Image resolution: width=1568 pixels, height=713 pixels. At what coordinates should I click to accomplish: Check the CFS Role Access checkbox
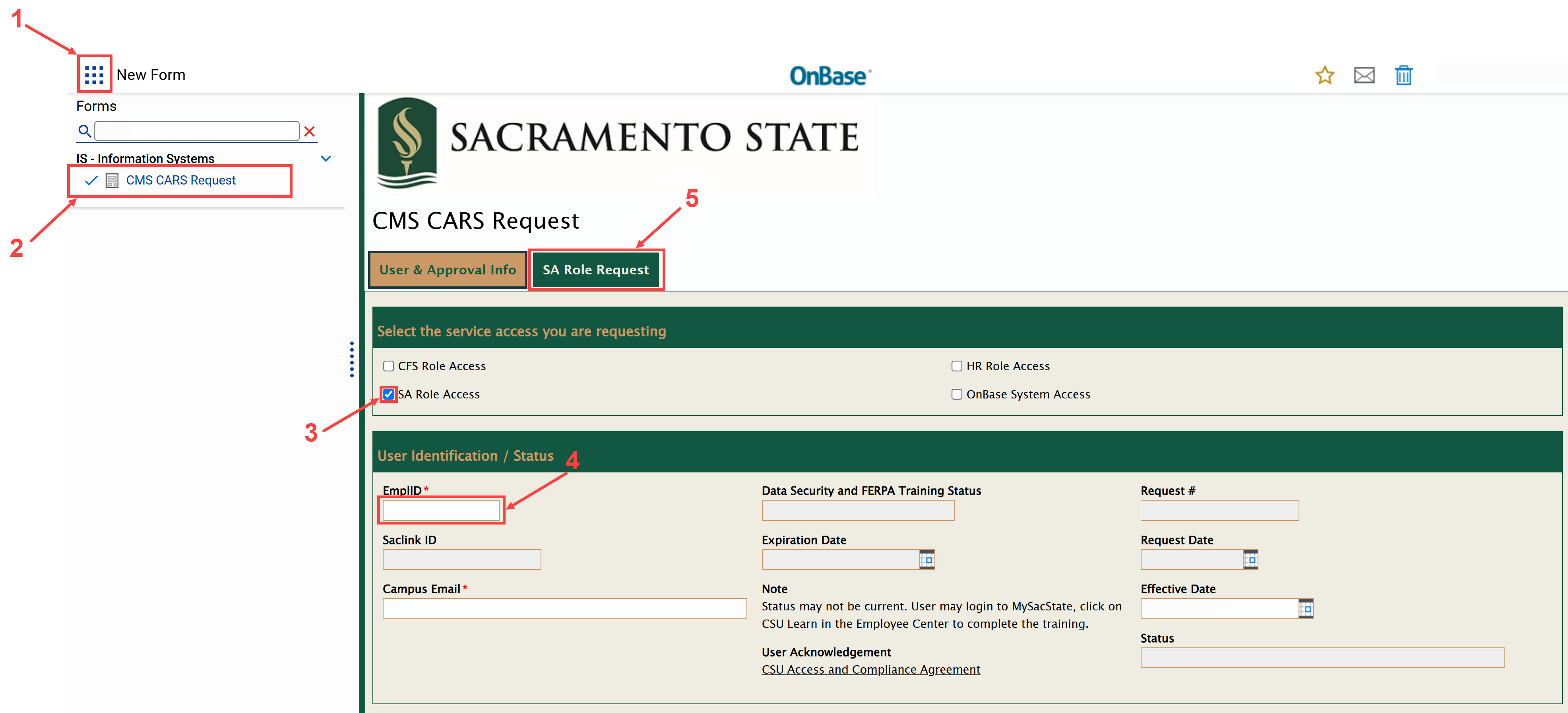pos(388,366)
